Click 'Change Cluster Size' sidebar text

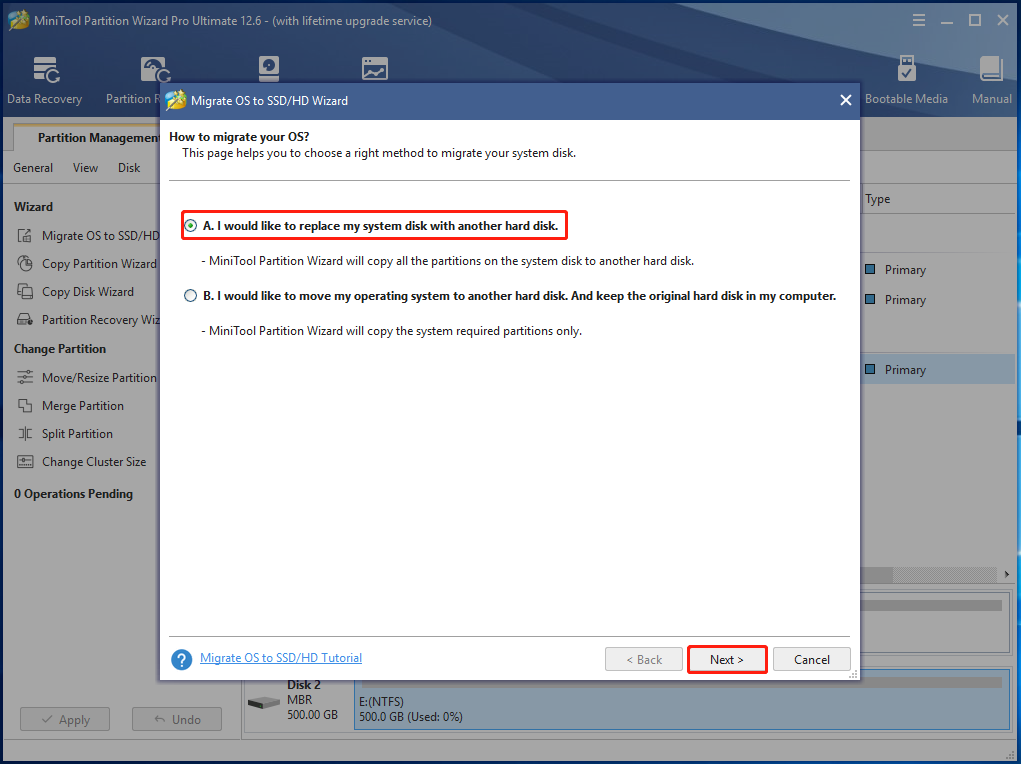point(94,462)
